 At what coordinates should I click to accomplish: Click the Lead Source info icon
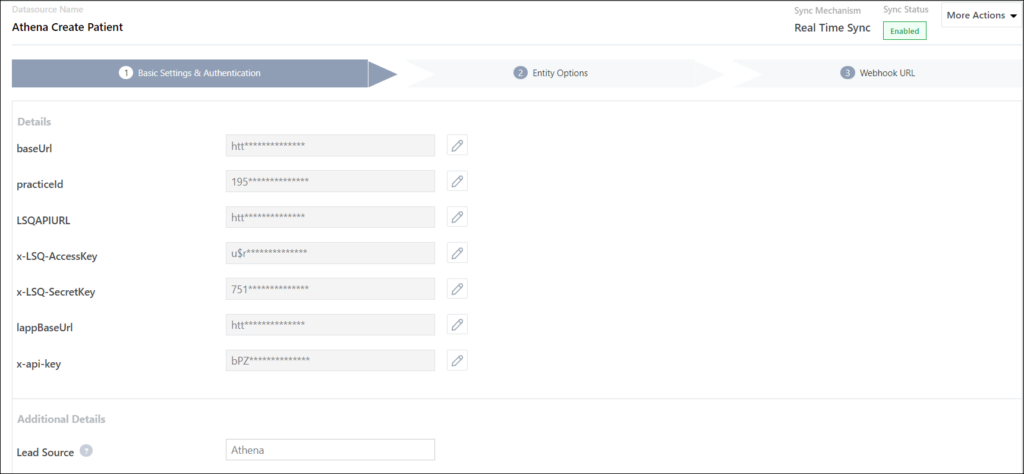click(x=87, y=452)
